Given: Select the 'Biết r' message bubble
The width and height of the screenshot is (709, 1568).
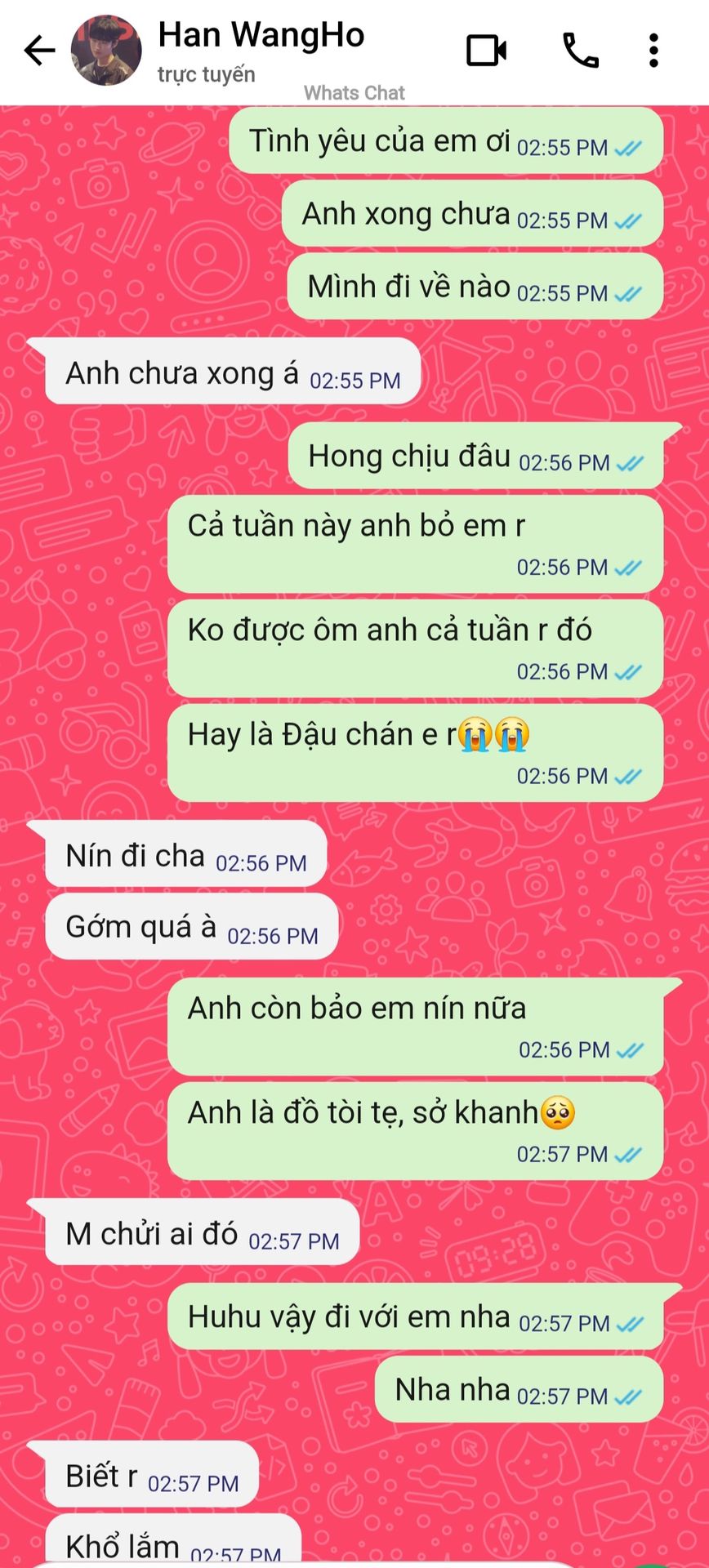Looking at the screenshot, I should click(x=151, y=1474).
